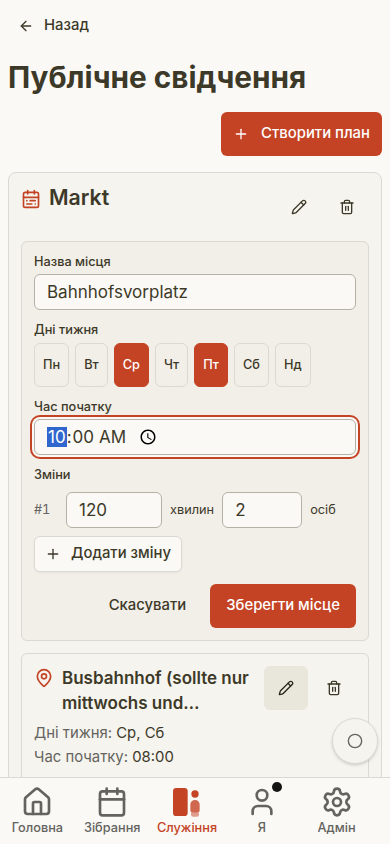The width and height of the screenshot is (390, 844).
Task: Open the Адмін settings tab
Action: point(337,810)
